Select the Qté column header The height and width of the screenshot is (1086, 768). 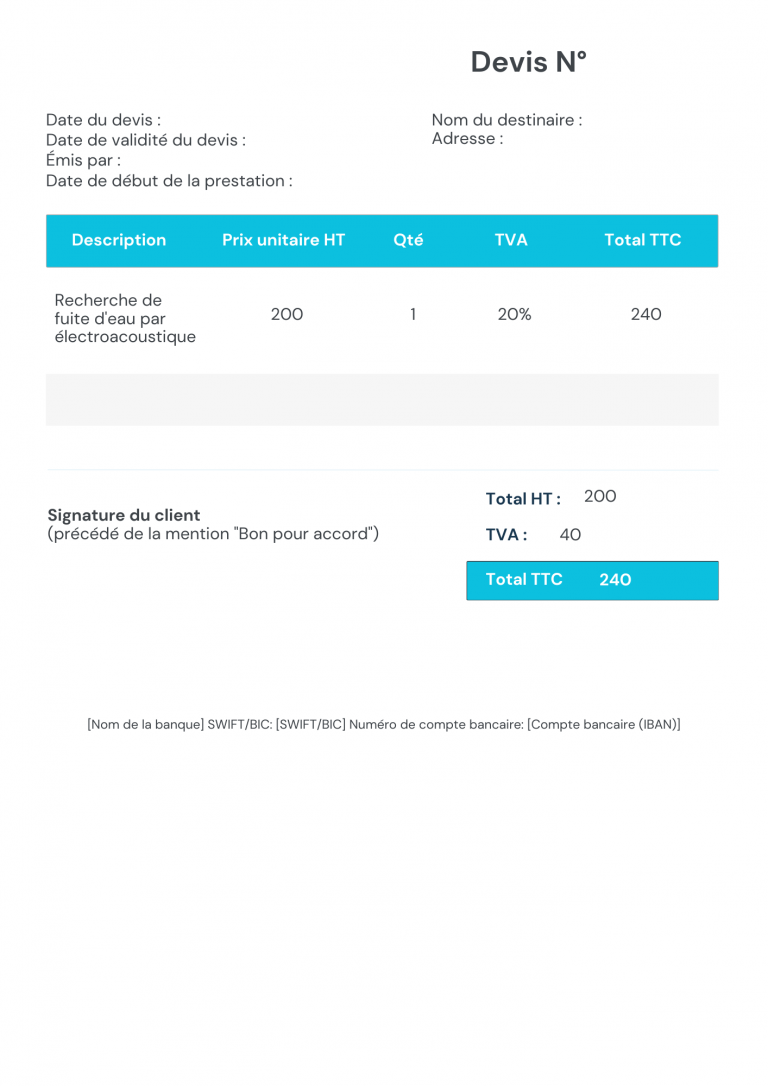tap(408, 240)
